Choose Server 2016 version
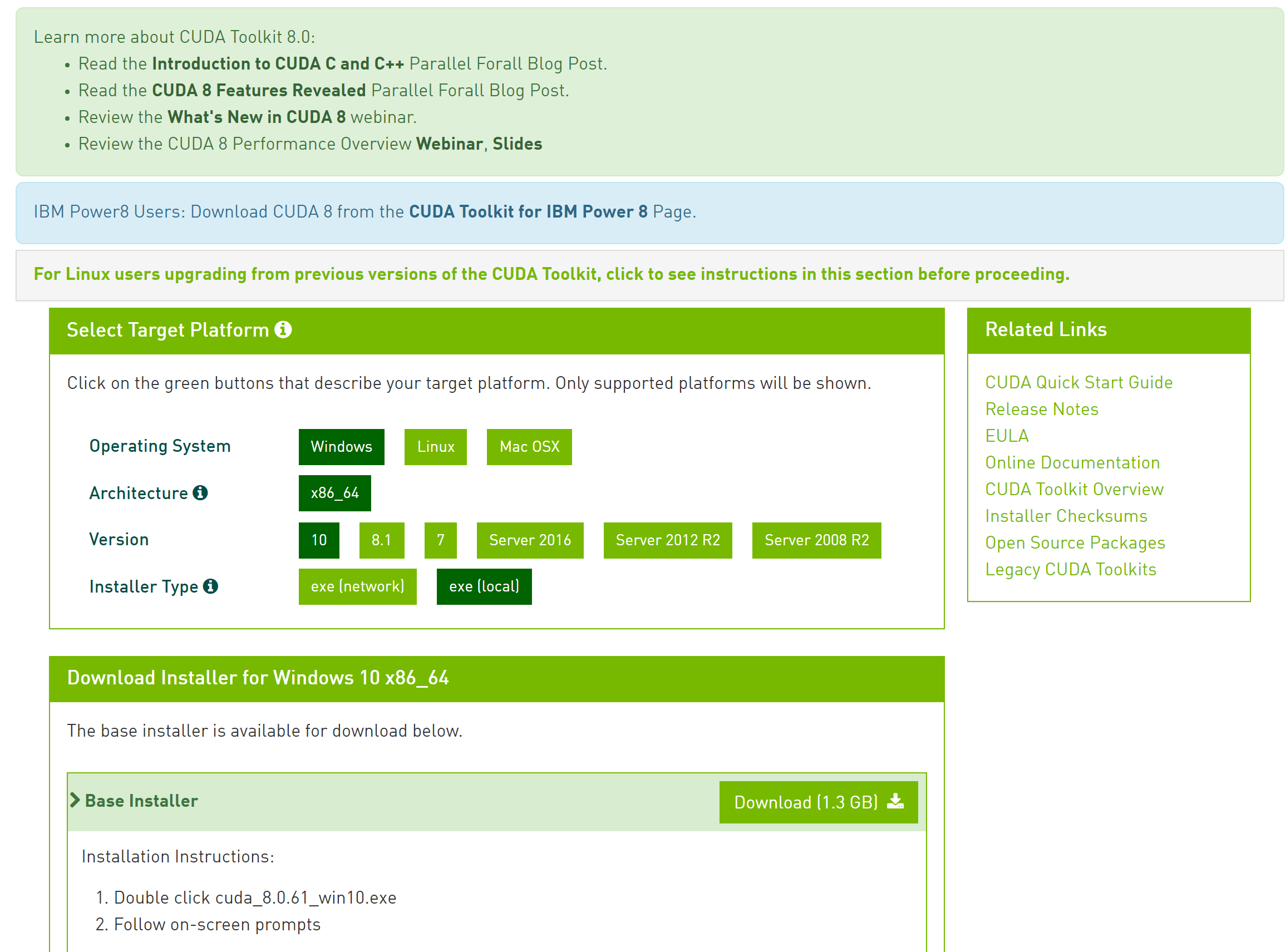Image resolution: width=1286 pixels, height=952 pixels. point(530,540)
